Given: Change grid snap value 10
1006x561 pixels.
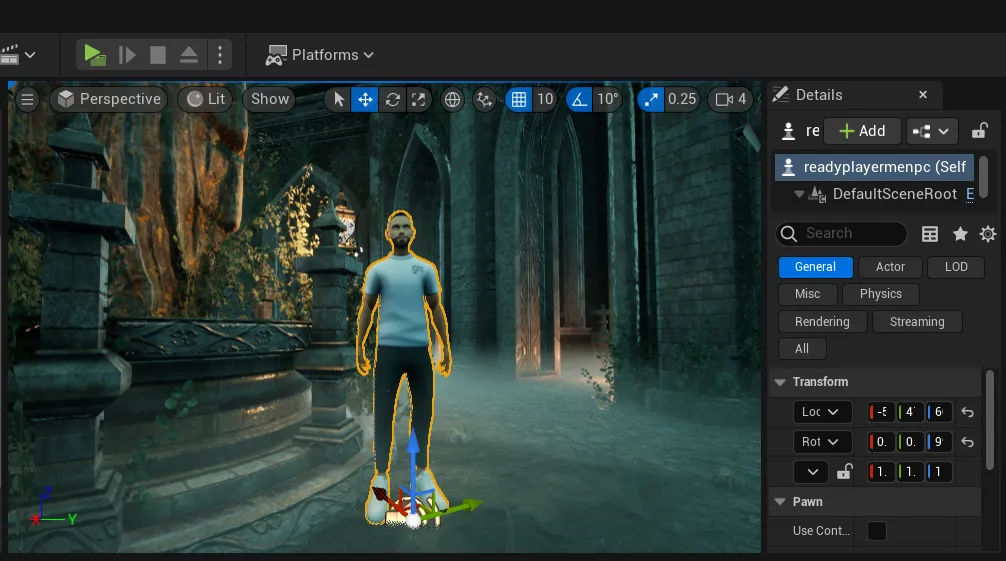Looking at the screenshot, I should 545,99.
